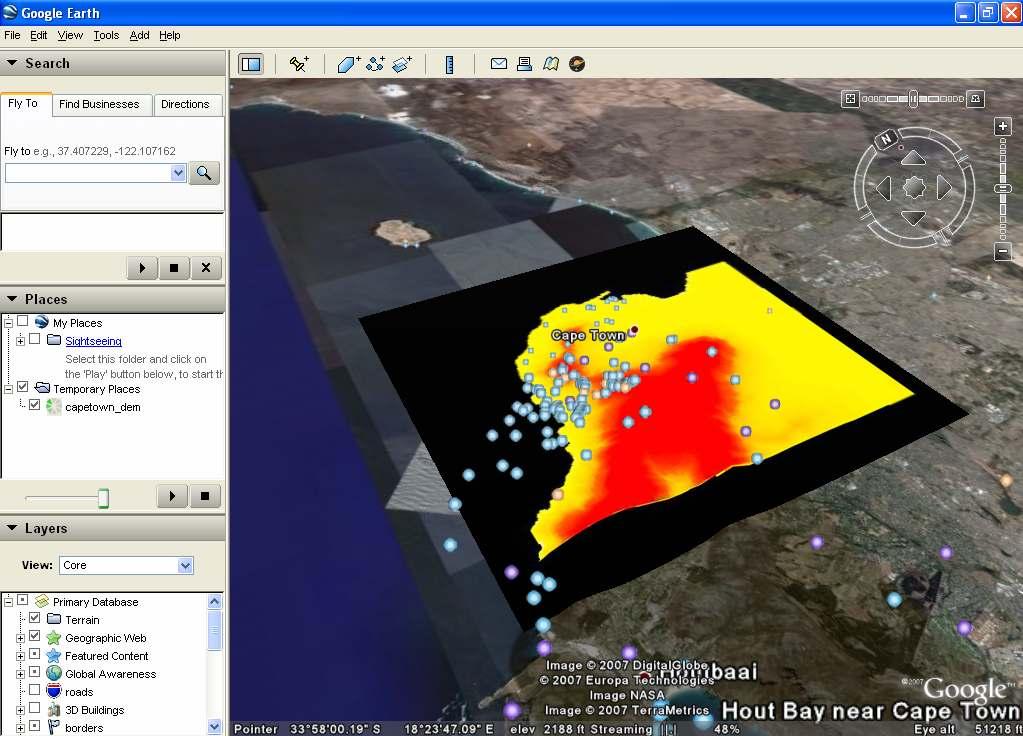The width and height of the screenshot is (1023, 736).
Task: Expand the Global Awareness layer node
Action: click(x=20, y=674)
